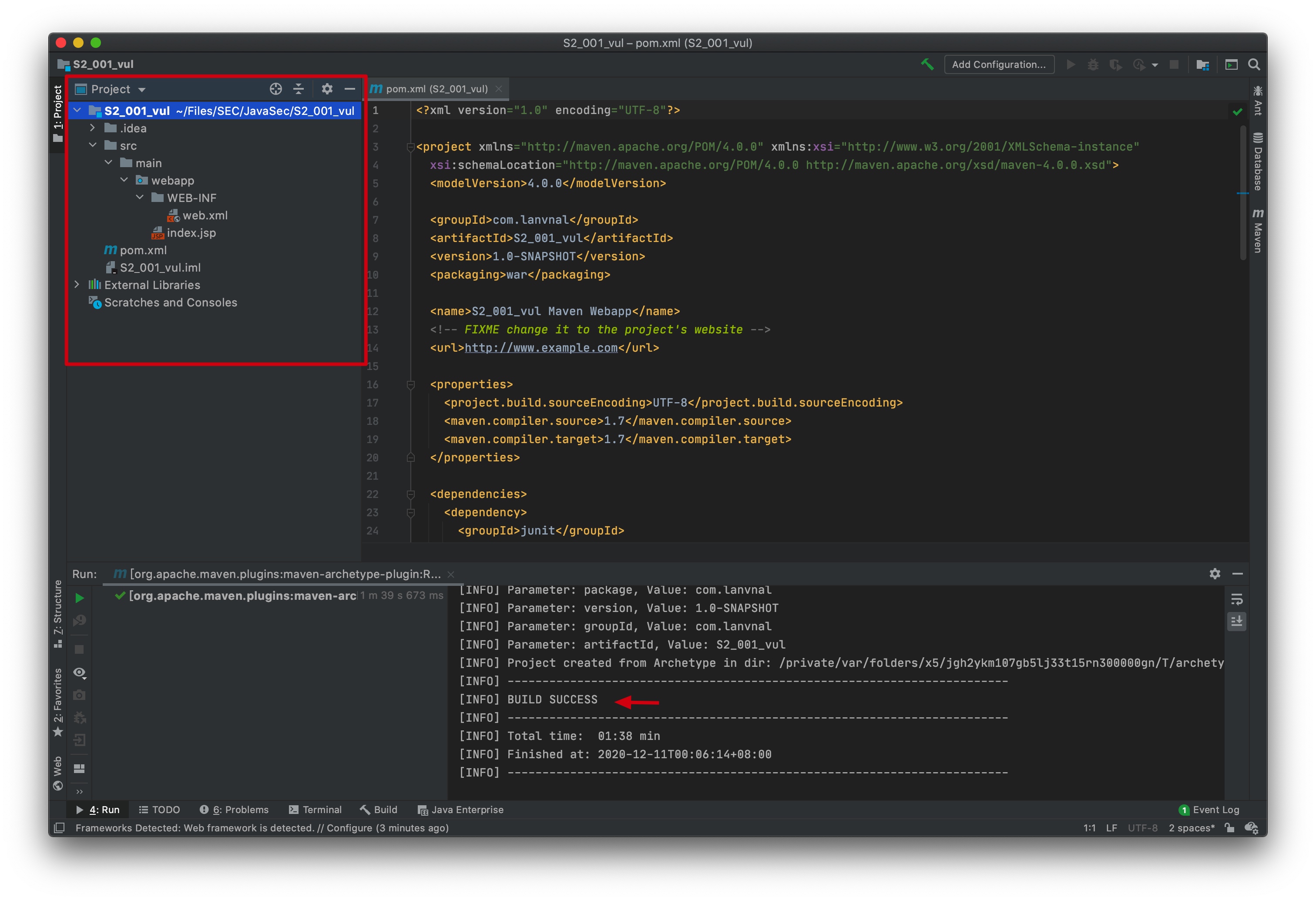Click the Locate/Select Opened File crosshair icon

[x=276, y=89]
